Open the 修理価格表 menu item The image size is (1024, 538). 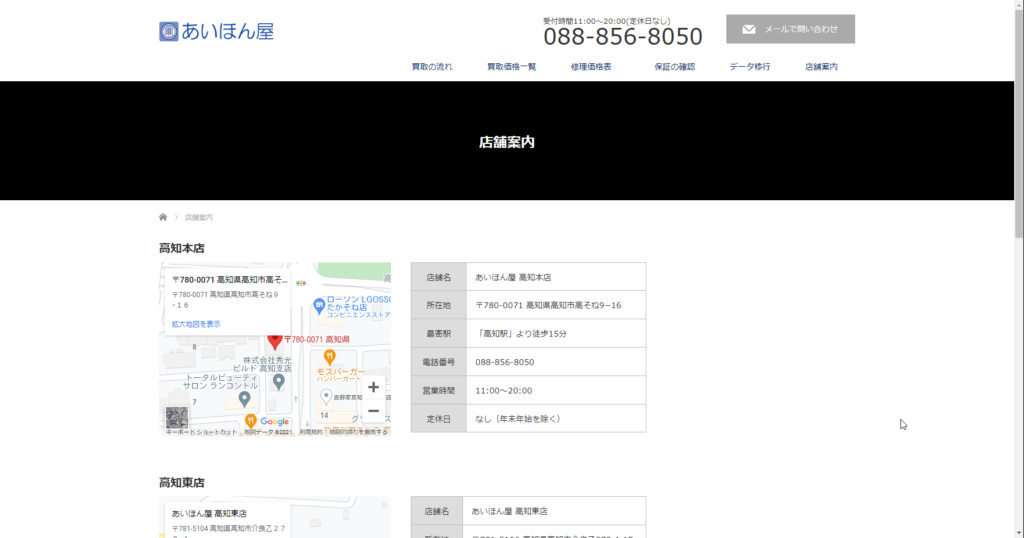pos(591,67)
